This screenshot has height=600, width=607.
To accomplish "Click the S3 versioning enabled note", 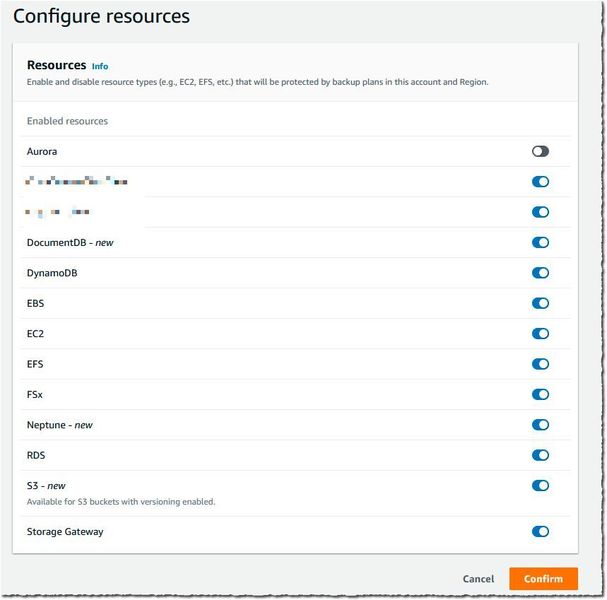I will pyautogui.click(x=121, y=502).
